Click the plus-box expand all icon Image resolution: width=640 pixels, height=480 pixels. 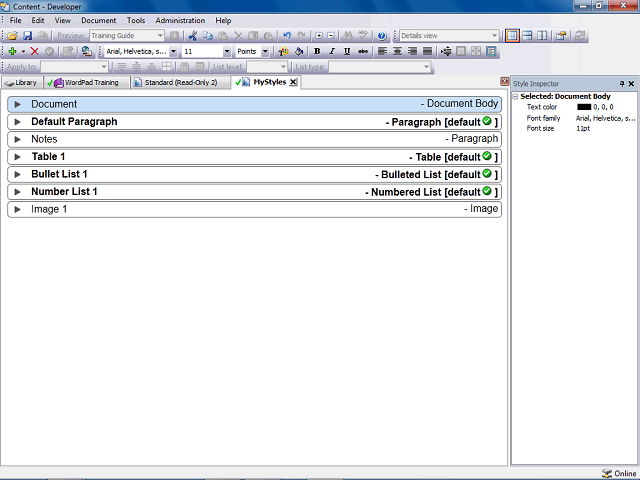[319, 36]
